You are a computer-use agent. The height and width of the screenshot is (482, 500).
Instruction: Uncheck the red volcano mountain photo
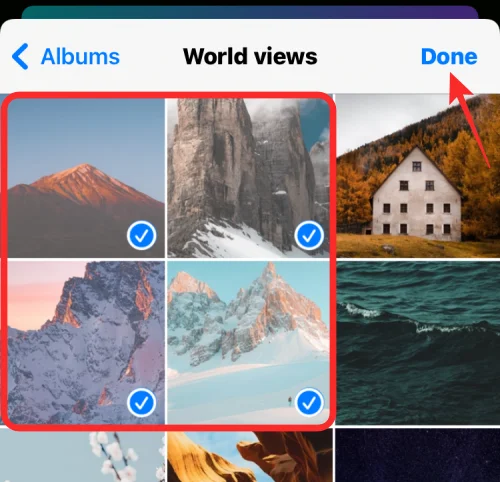point(141,235)
